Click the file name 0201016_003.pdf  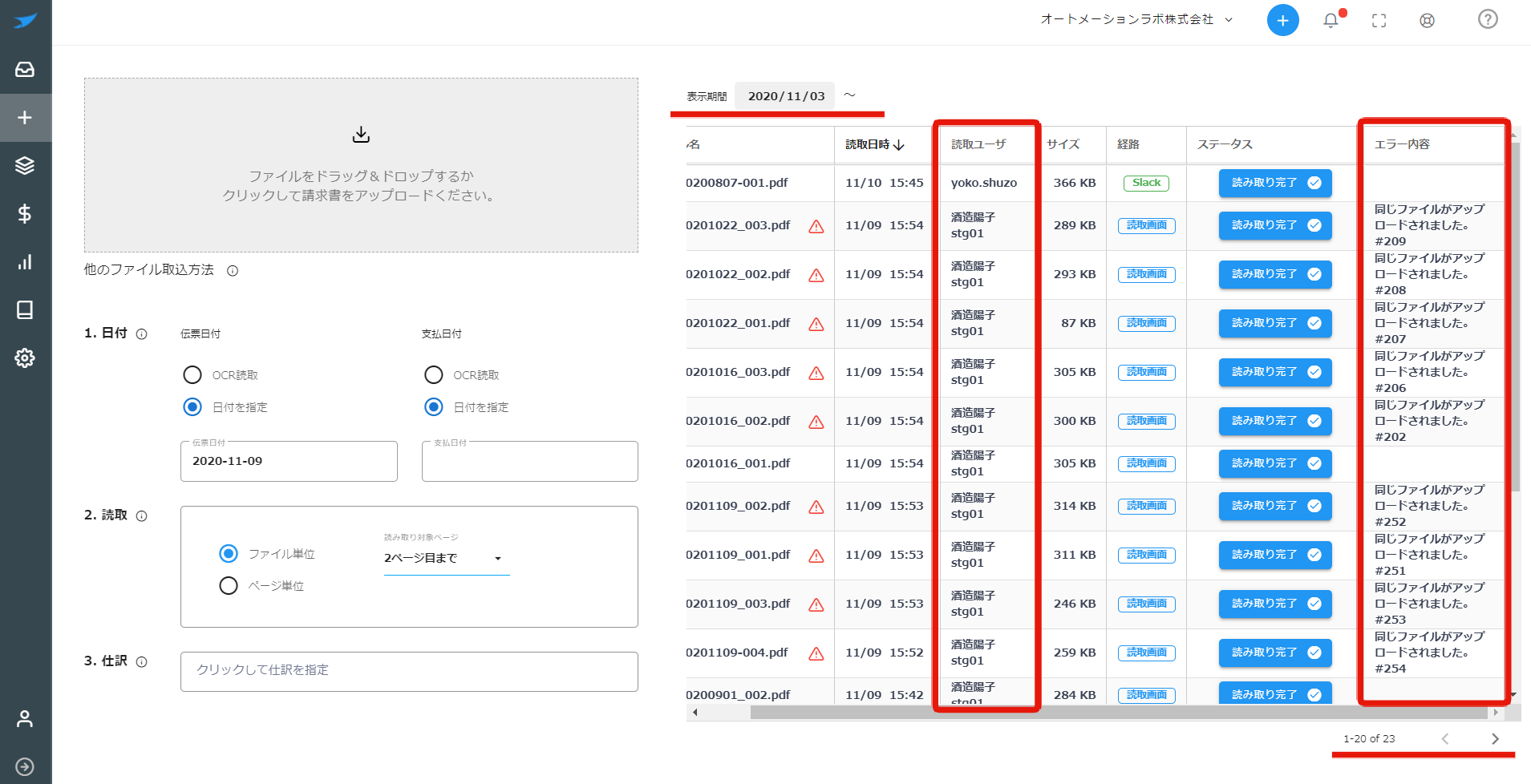click(739, 372)
